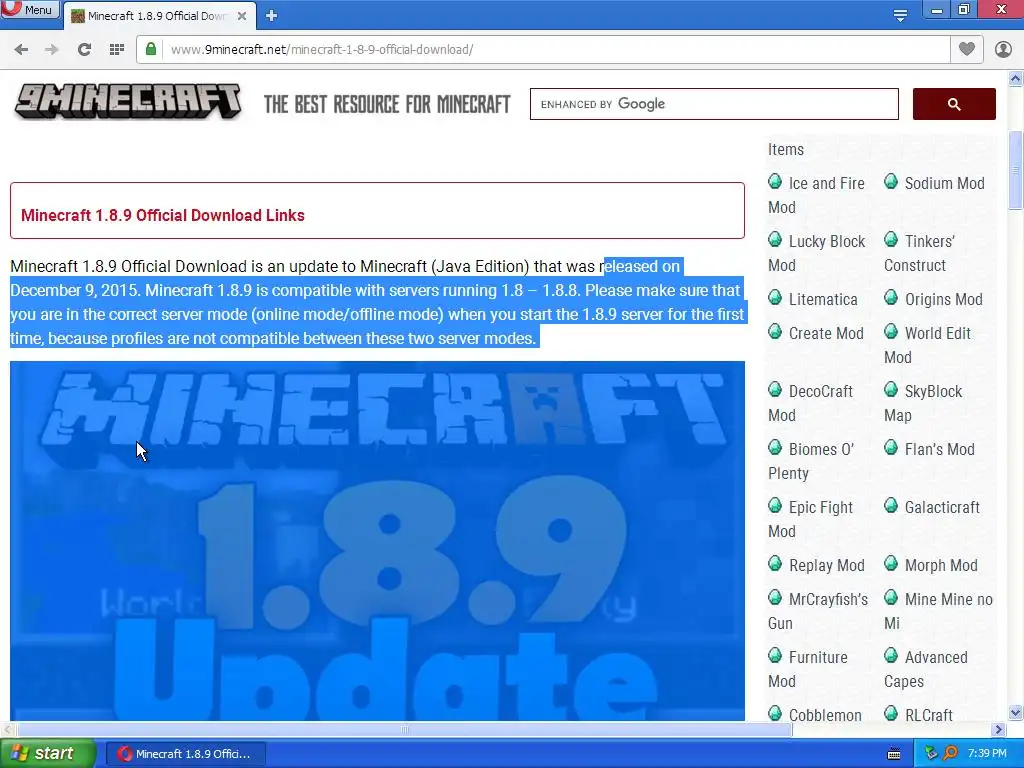Open the SkyBlock Map link
The image size is (1024, 768).
[923, 404]
